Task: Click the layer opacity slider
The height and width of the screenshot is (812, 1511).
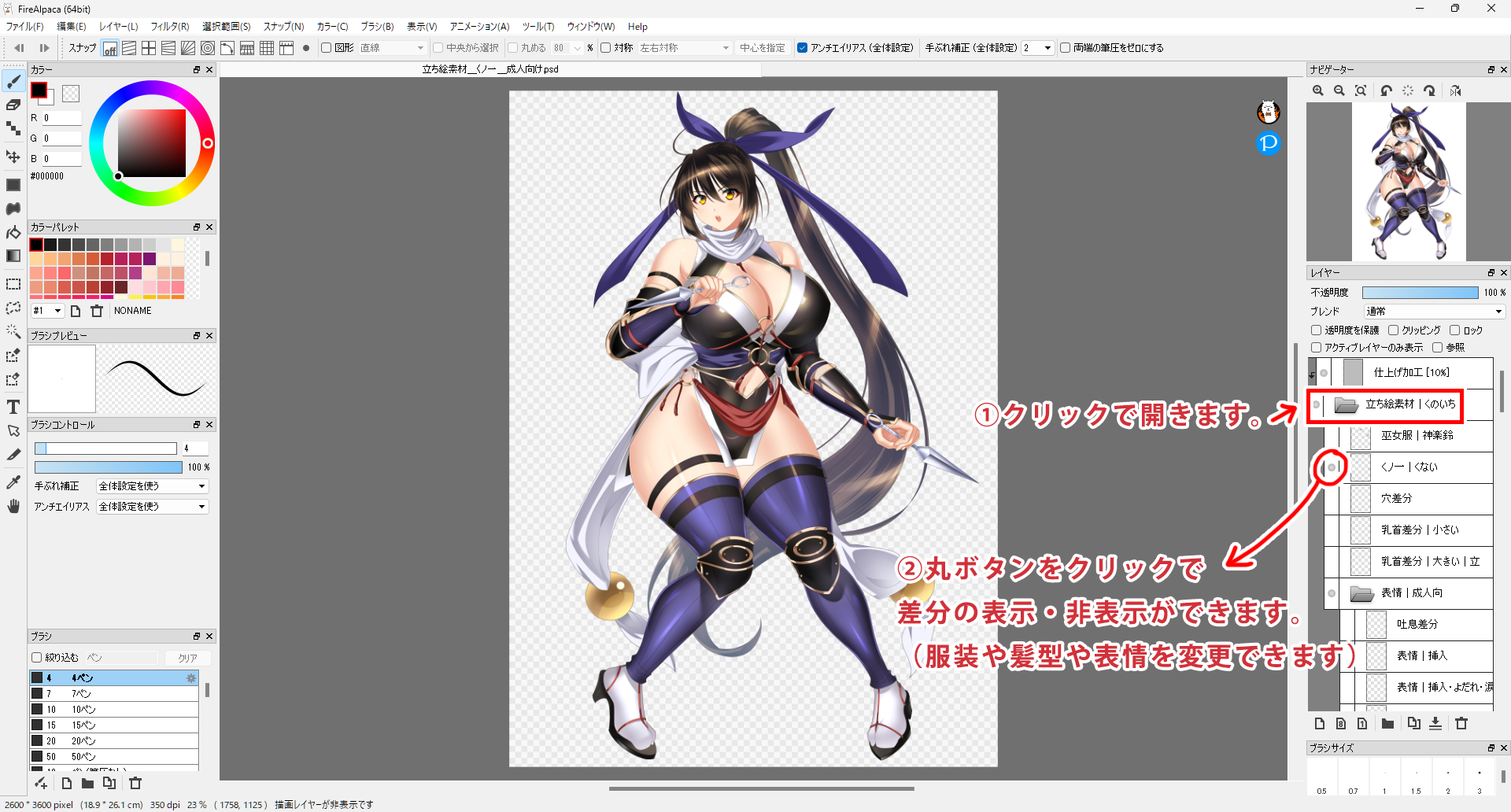Action: (x=1420, y=293)
